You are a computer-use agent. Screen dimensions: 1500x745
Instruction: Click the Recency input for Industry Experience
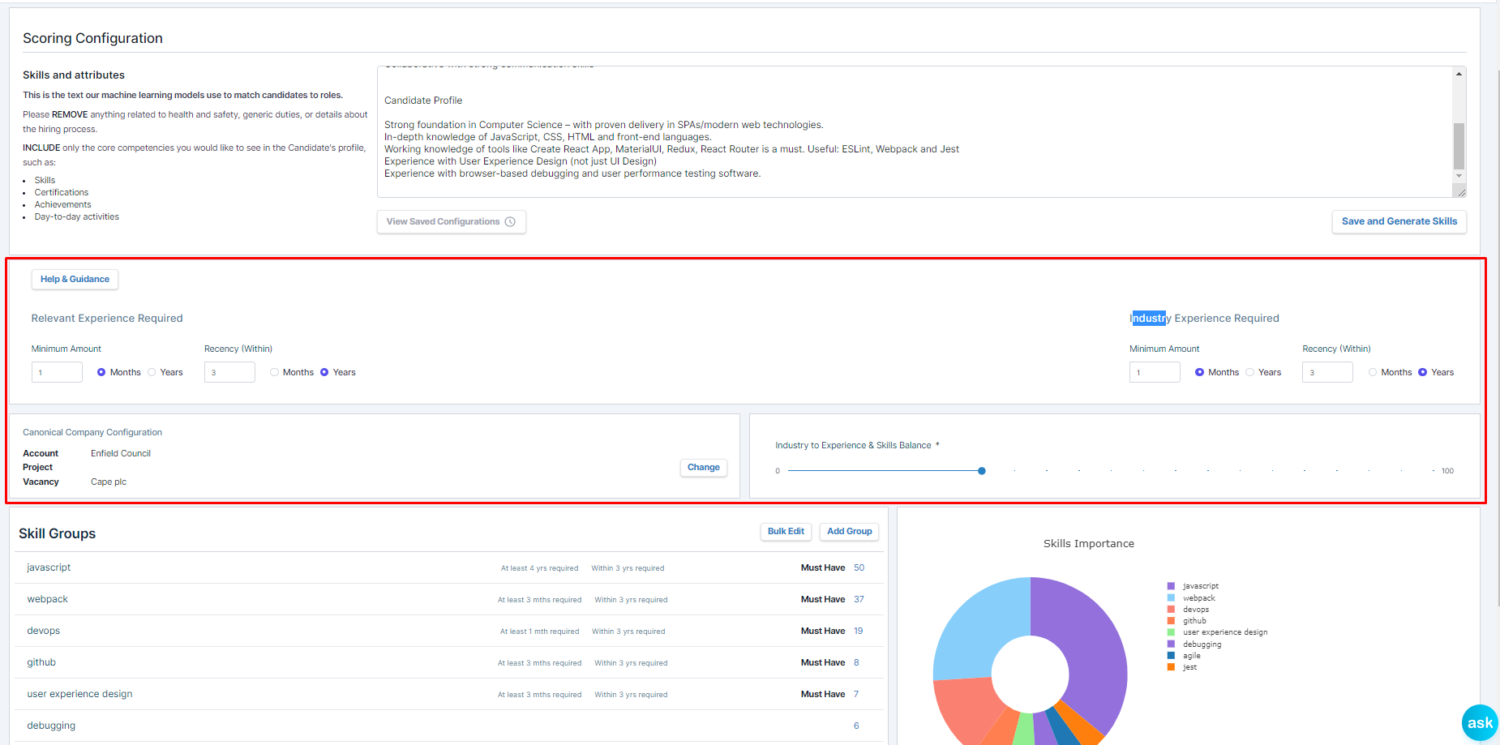coord(1327,372)
